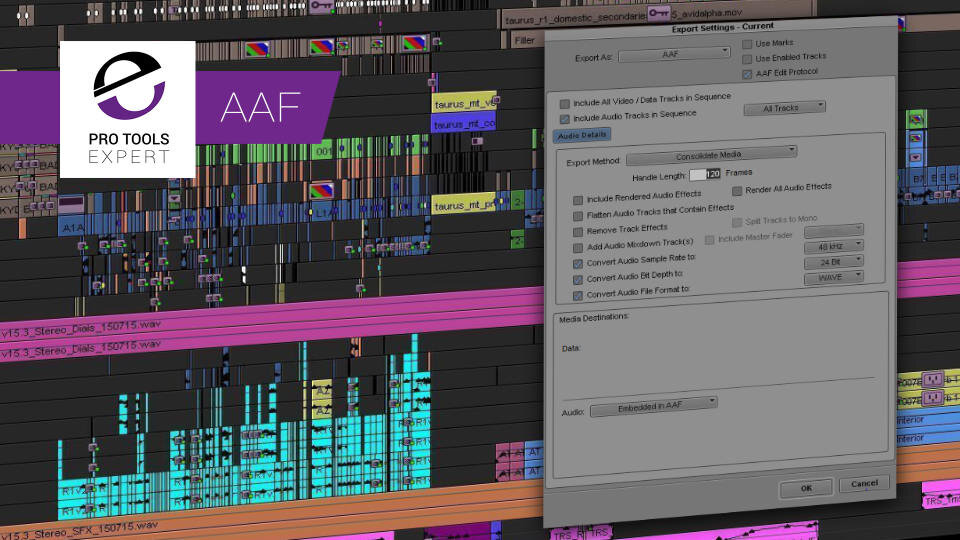Uncheck AAF Edit Protocol option

click(747, 75)
